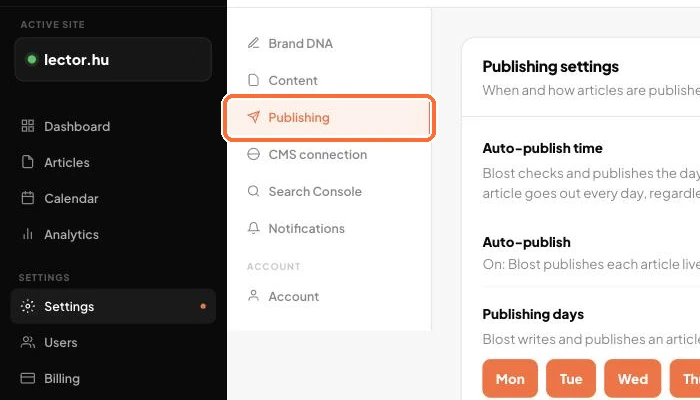Click the CMS connection icon
This screenshot has height=400, width=700.
pos(253,154)
